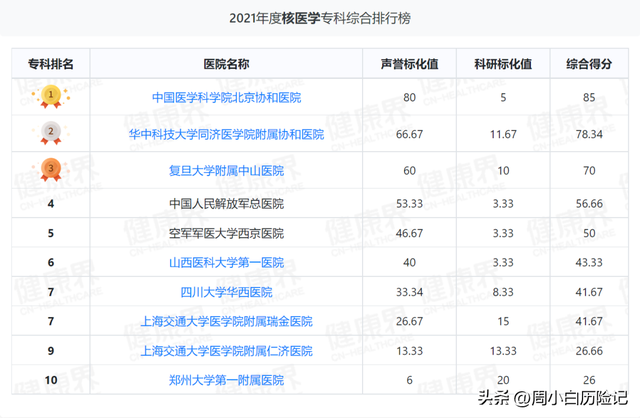Click reputation value 60 for 中山医院
This screenshot has height=418, width=640.
click(409, 171)
